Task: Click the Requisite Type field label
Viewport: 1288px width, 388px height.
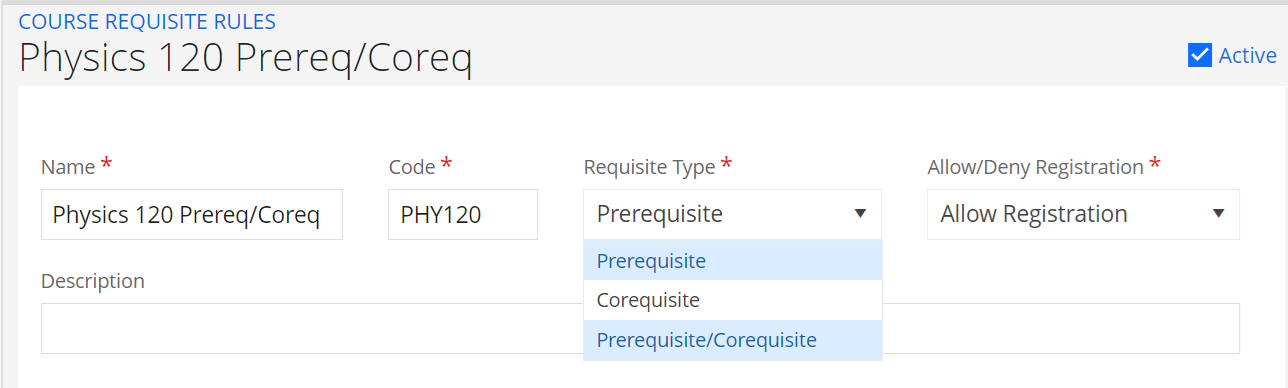Action: [x=649, y=167]
